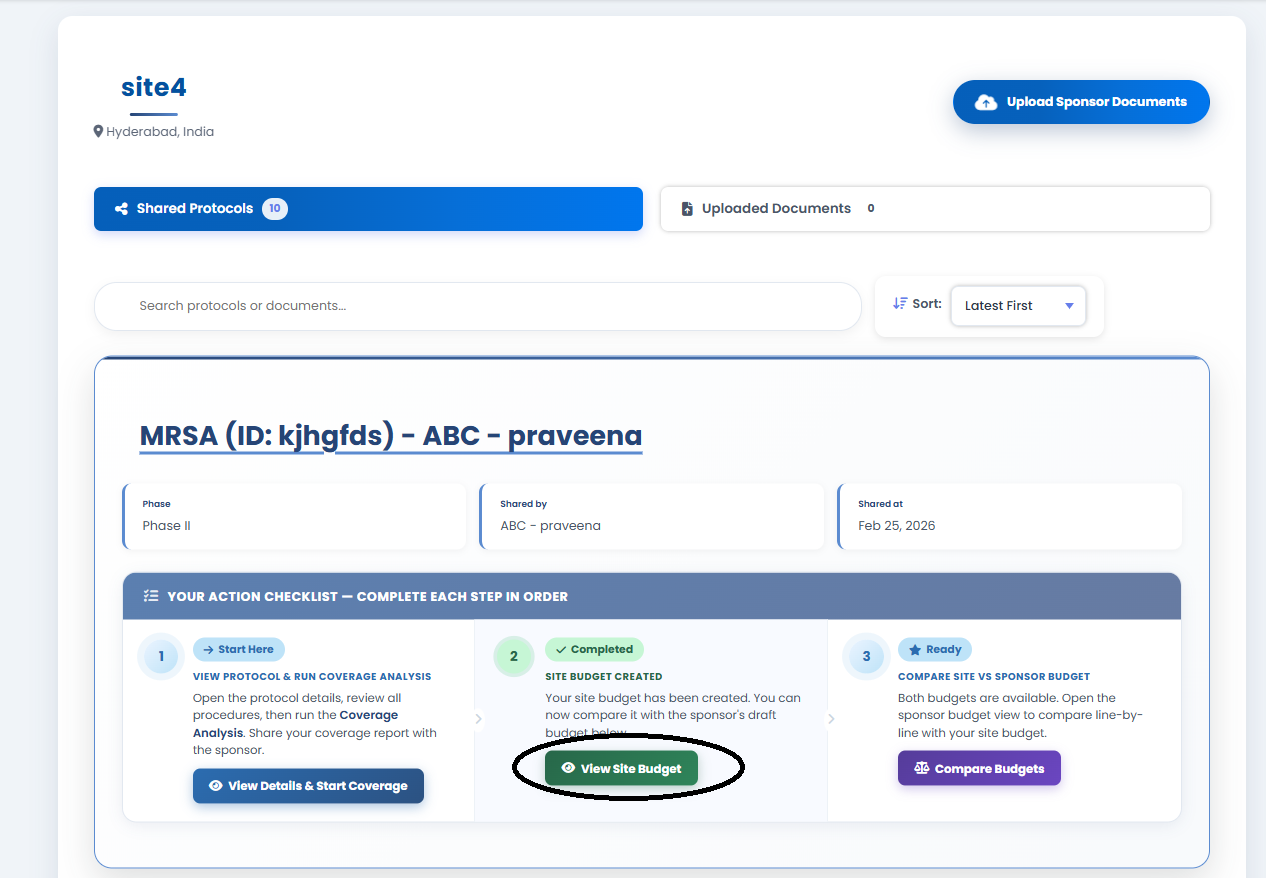Click the share icon in Shared Protocols
Image resolution: width=1266 pixels, height=878 pixels.
[x=121, y=209]
